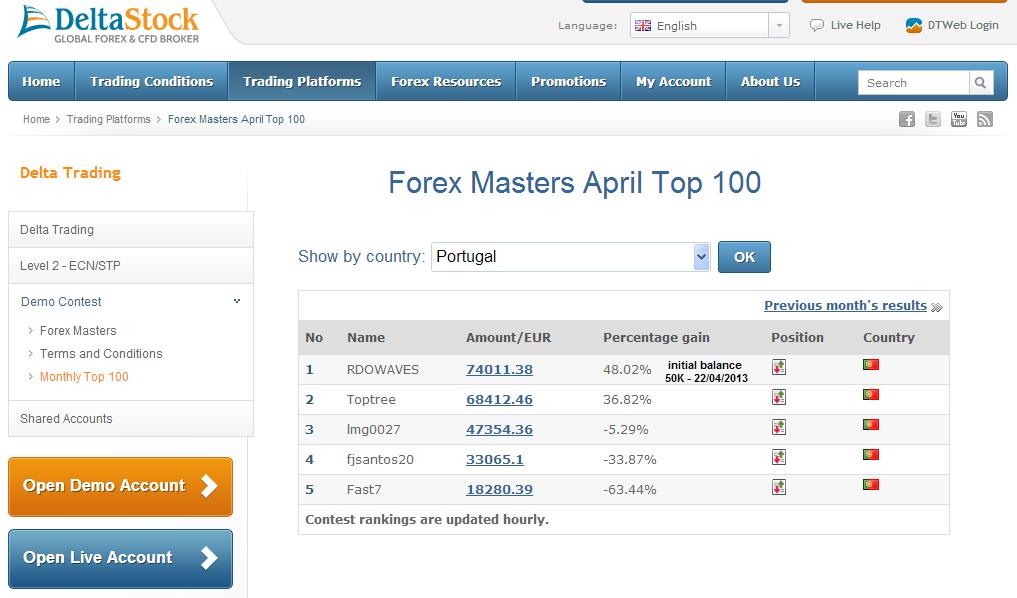This screenshot has height=598, width=1017.
Task: Open amount link 74011.38
Action: click(499, 370)
